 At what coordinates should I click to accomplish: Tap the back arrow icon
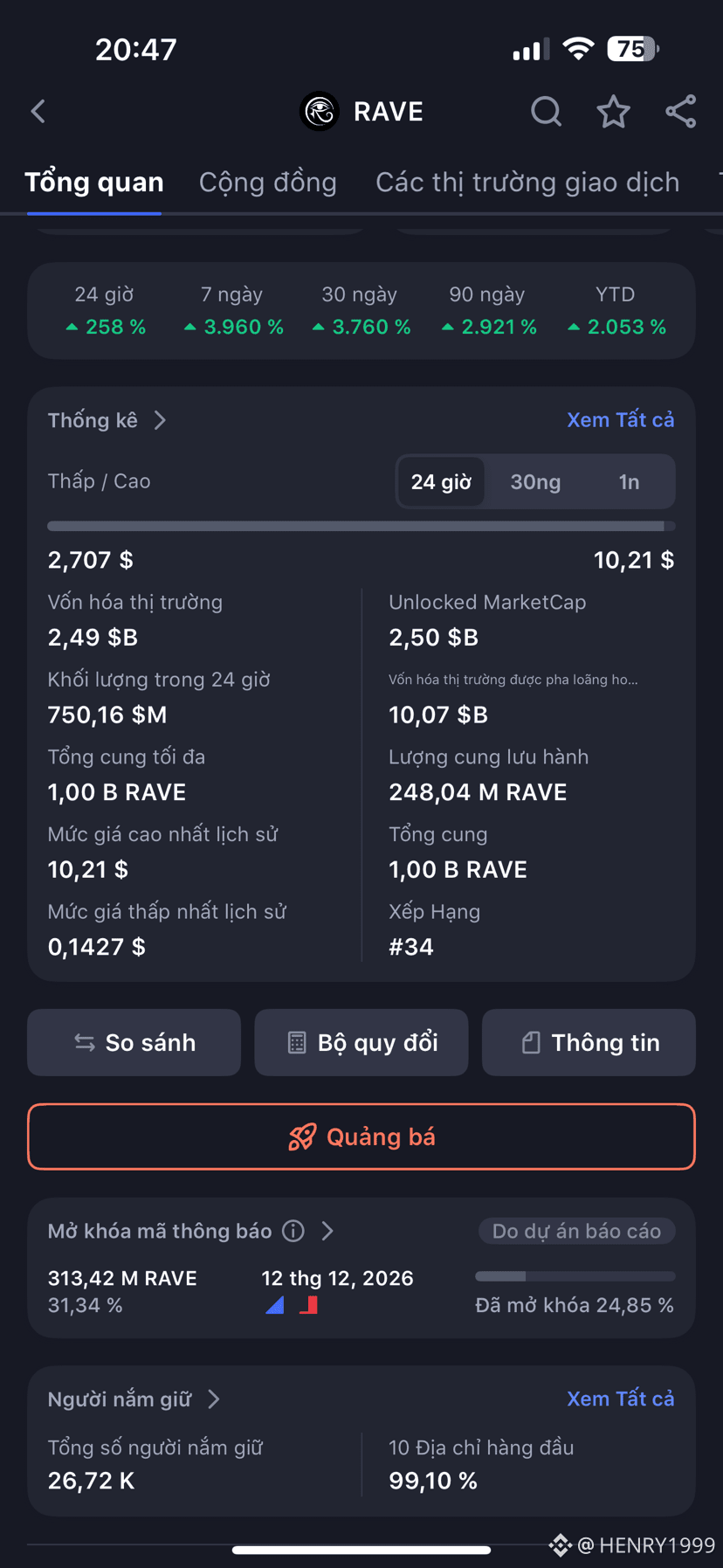[x=38, y=112]
